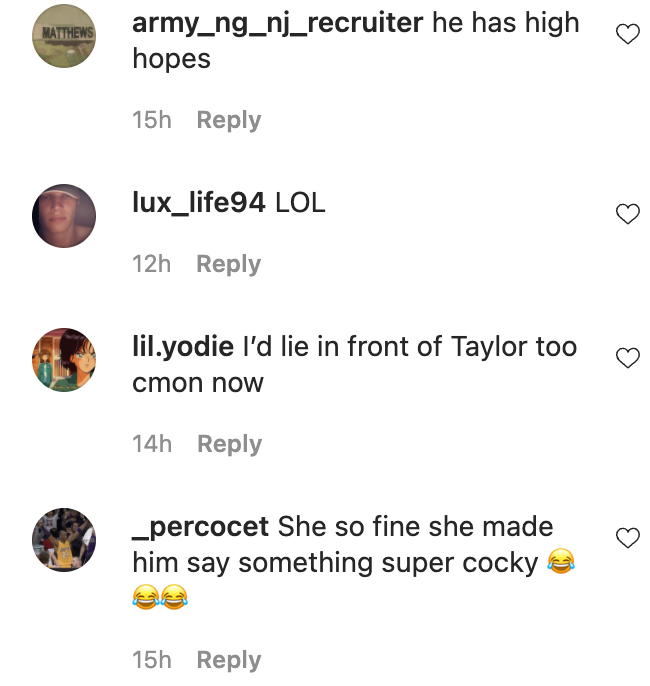Like lil.yodie's comment about Taylor
This screenshot has height=686, width=650.
(x=627, y=358)
